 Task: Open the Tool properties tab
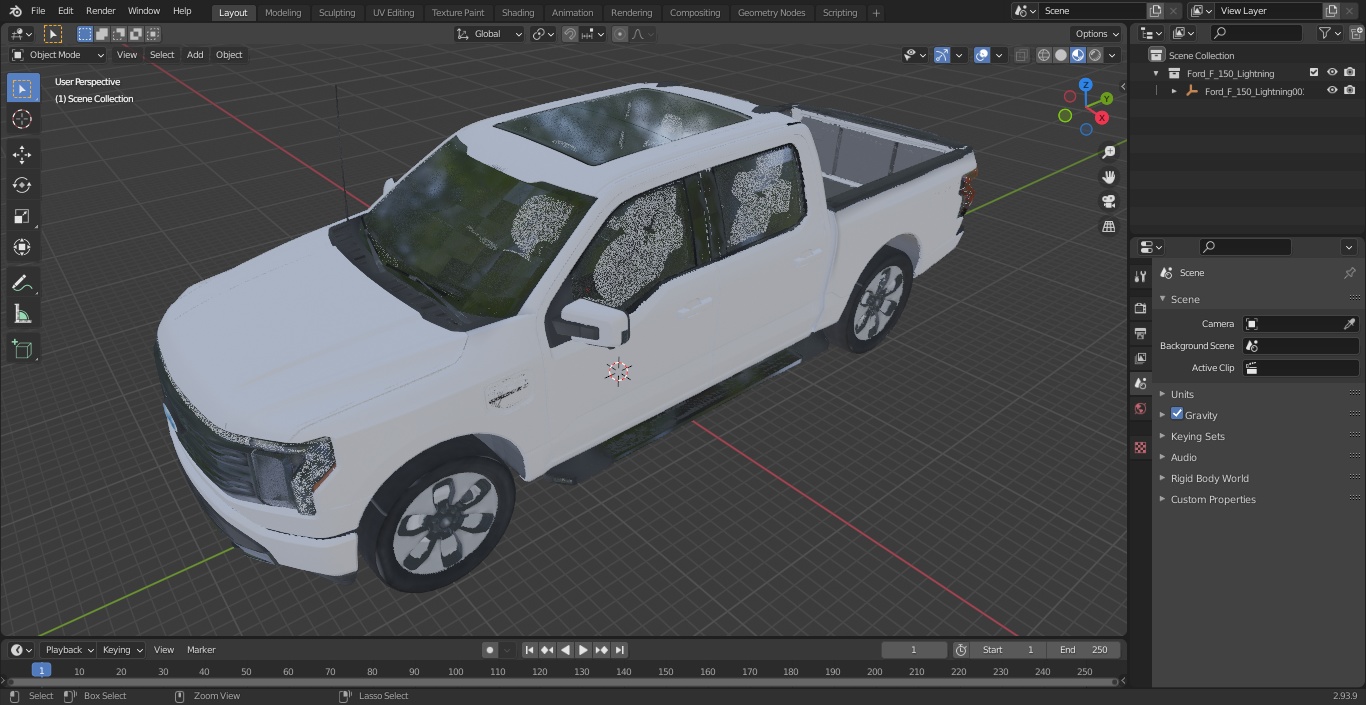coord(1140,276)
